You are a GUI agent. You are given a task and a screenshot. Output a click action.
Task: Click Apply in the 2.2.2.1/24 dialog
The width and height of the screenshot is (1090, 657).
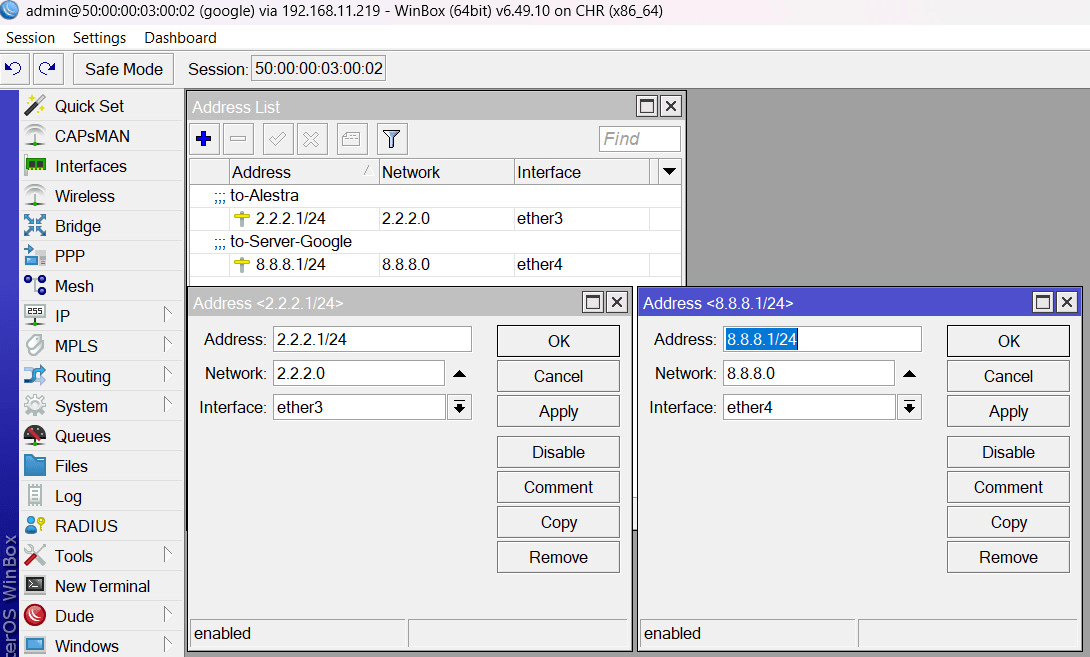558,411
